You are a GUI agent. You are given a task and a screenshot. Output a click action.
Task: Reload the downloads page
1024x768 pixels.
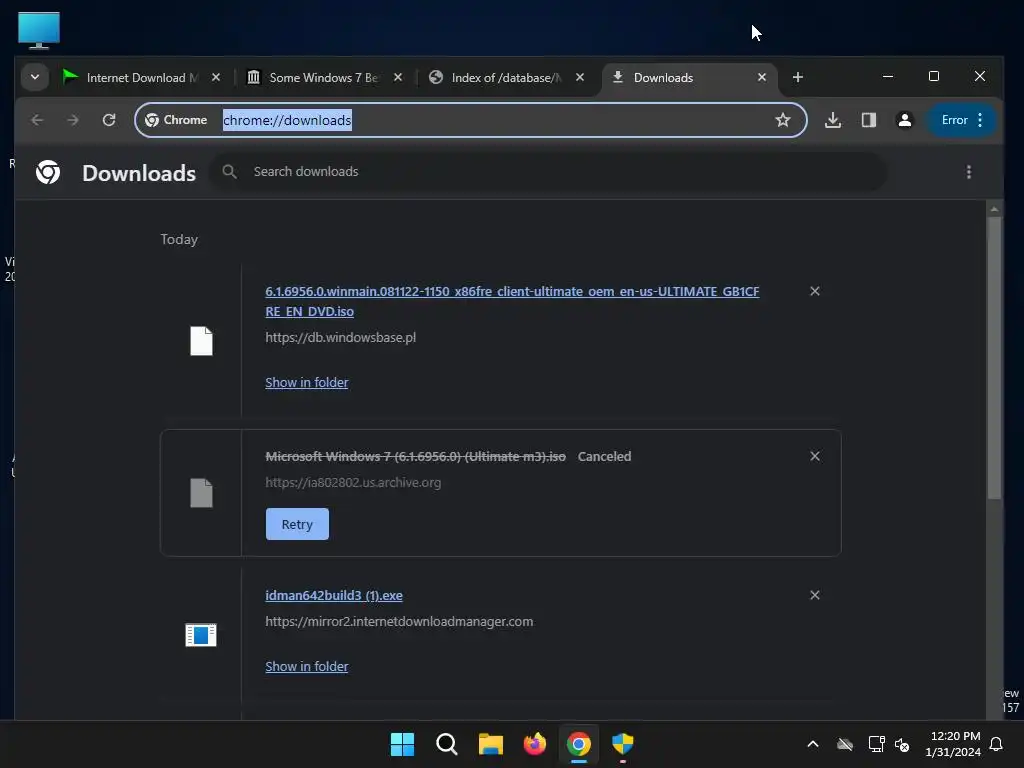click(x=109, y=120)
